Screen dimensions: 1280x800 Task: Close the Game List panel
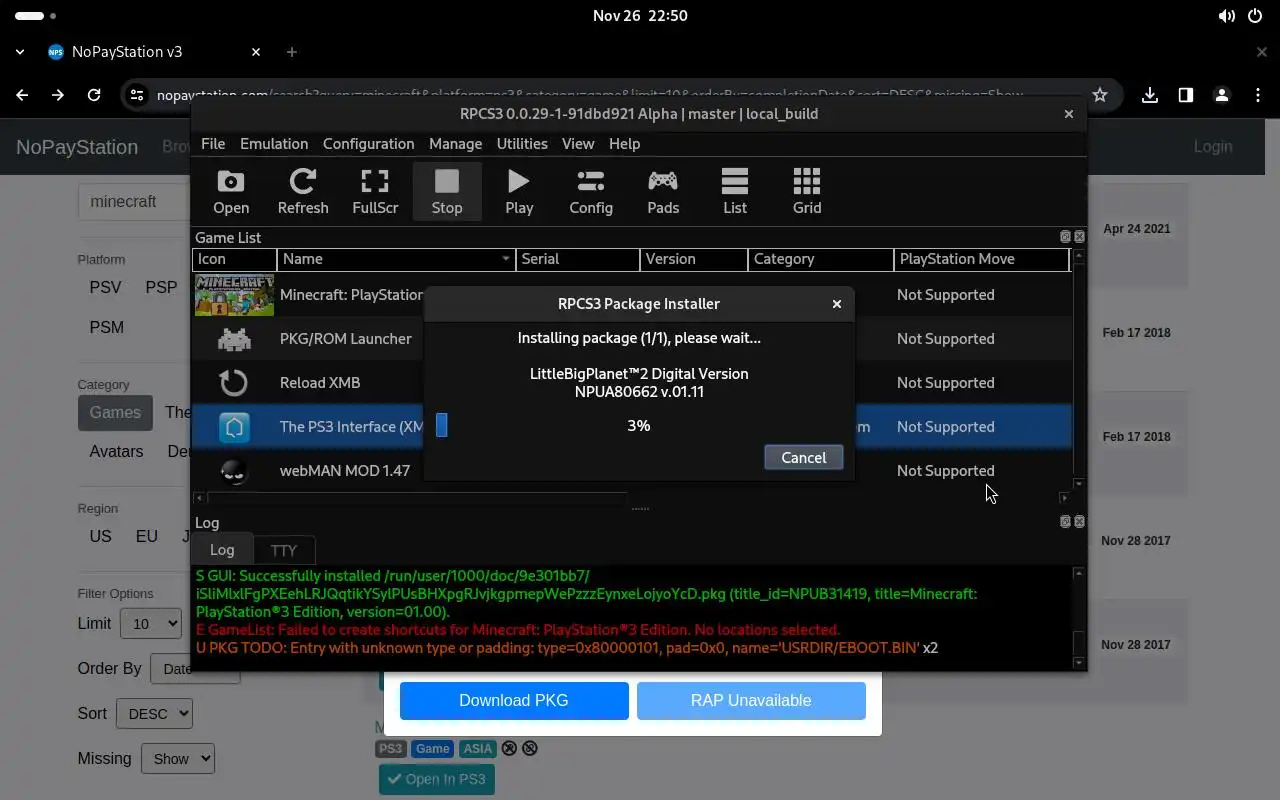(x=1079, y=237)
